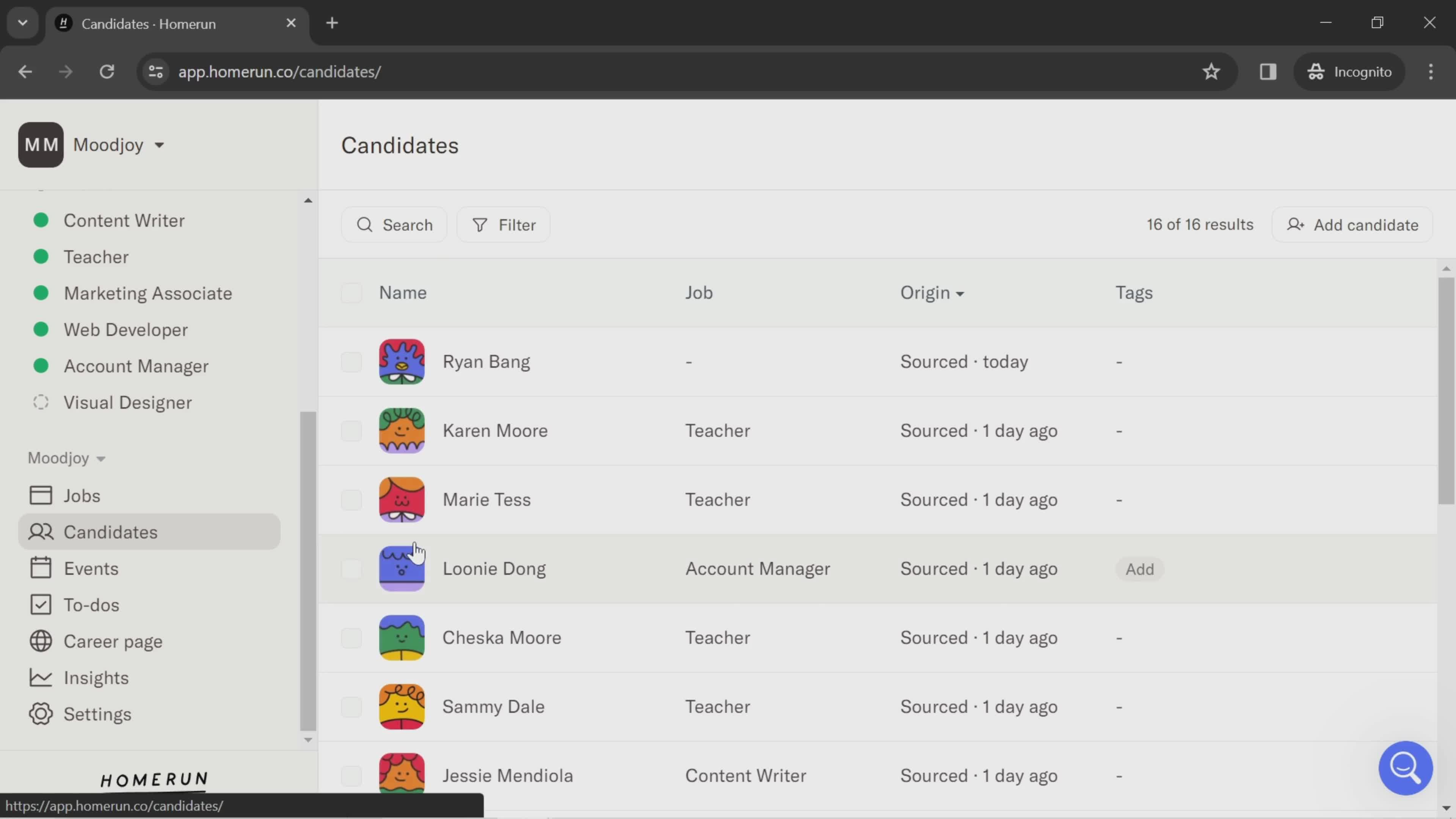Click the Search icon in candidates
Image resolution: width=1456 pixels, height=819 pixels.
coord(365,225)
